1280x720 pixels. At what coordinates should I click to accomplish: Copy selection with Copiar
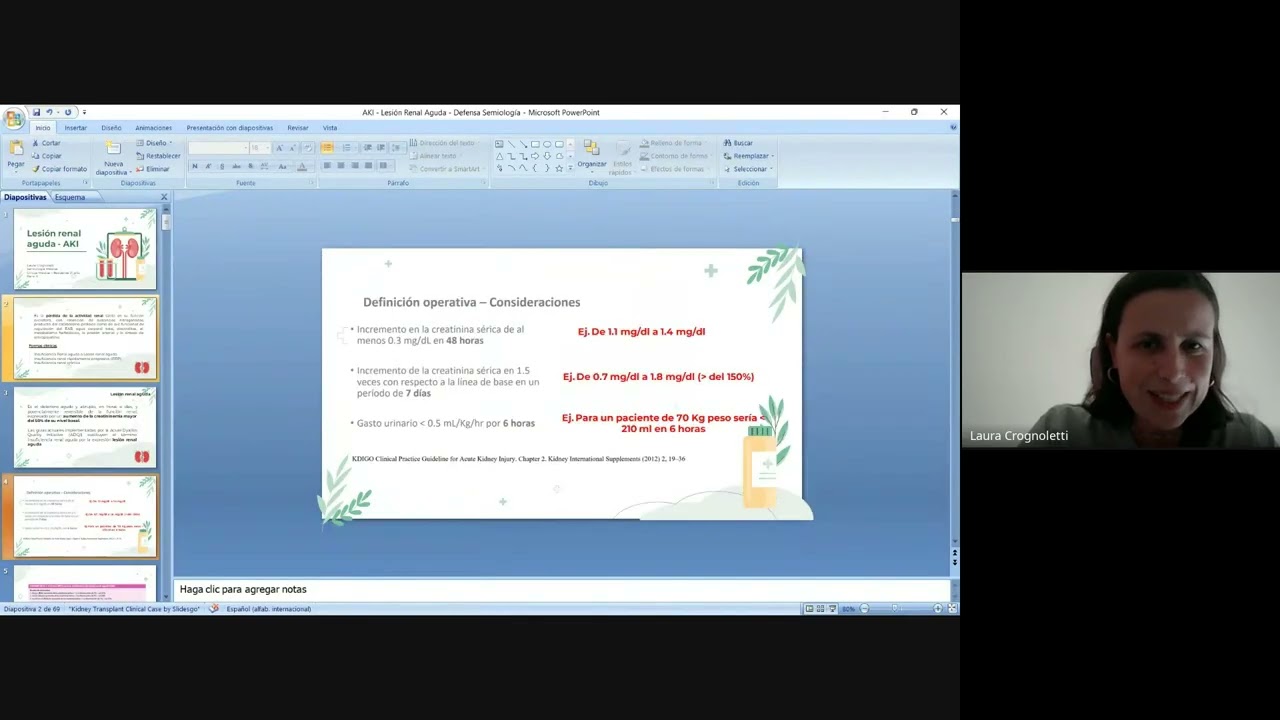click(x=46, y=156)
